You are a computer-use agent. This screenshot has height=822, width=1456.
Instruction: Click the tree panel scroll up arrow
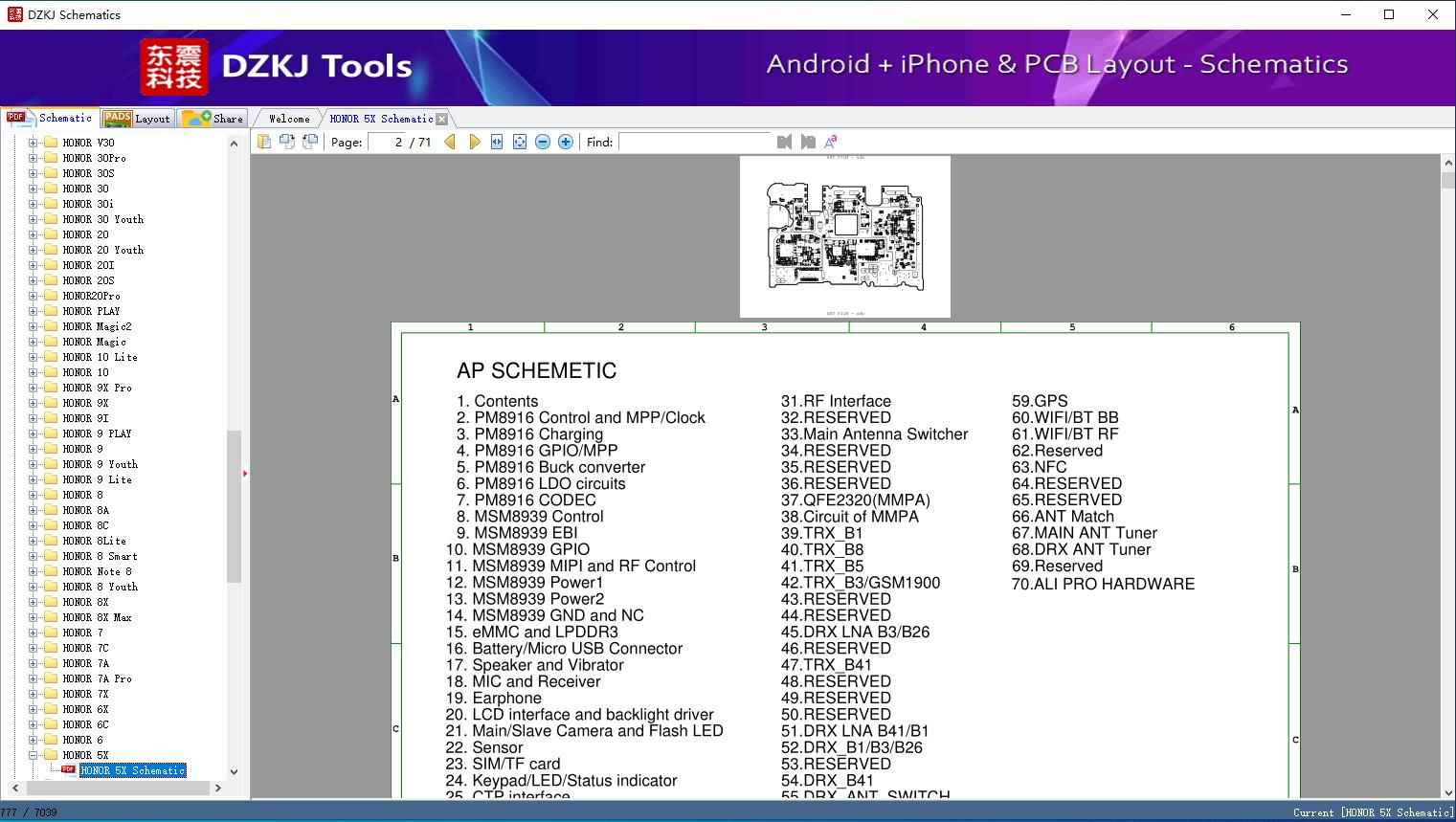[235, 144]
